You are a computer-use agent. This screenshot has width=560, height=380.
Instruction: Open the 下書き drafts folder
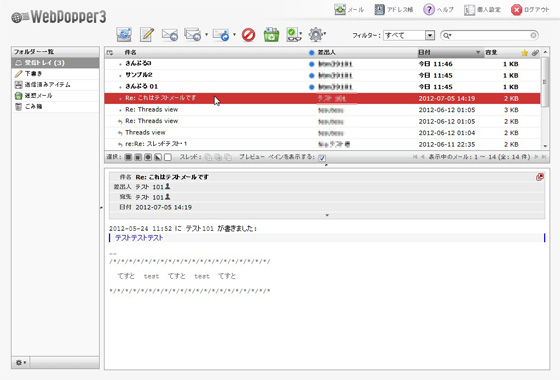pyautogui.click(x=55, y=74)
